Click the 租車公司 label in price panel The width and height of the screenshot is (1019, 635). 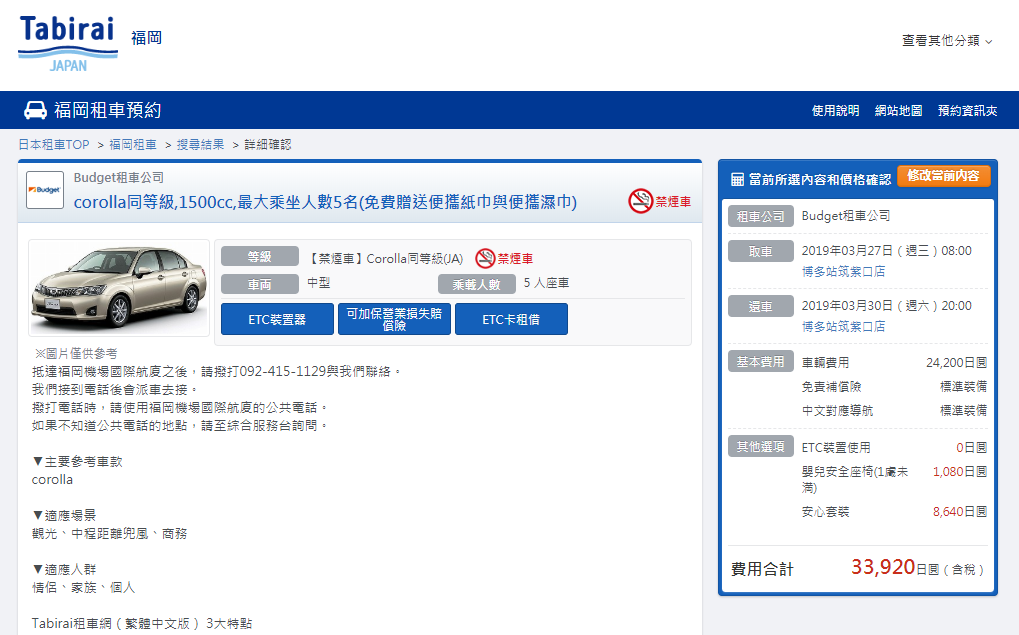[x=760, y=216]
